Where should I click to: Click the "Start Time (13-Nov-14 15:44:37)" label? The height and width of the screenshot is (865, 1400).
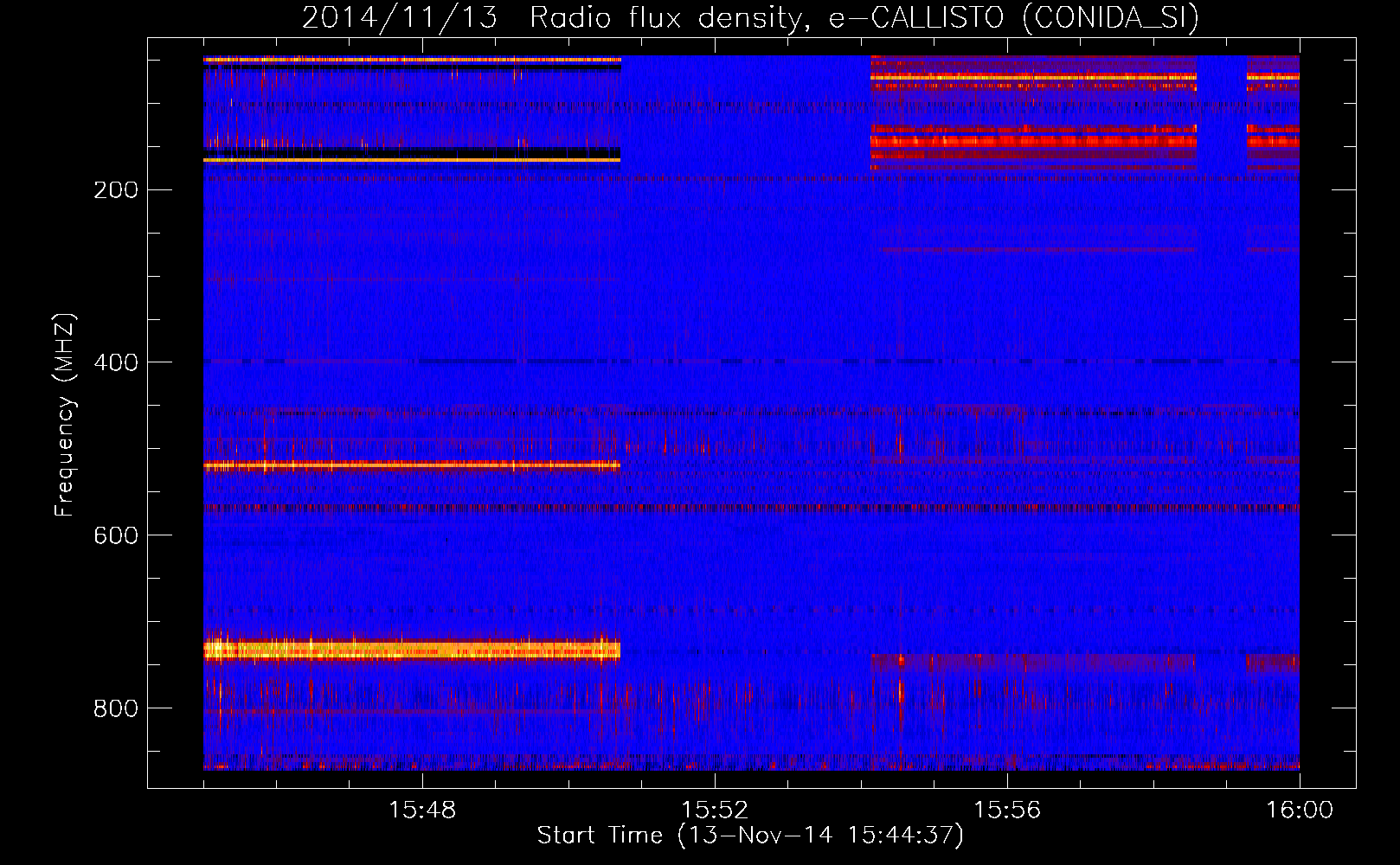coord(750,836)
